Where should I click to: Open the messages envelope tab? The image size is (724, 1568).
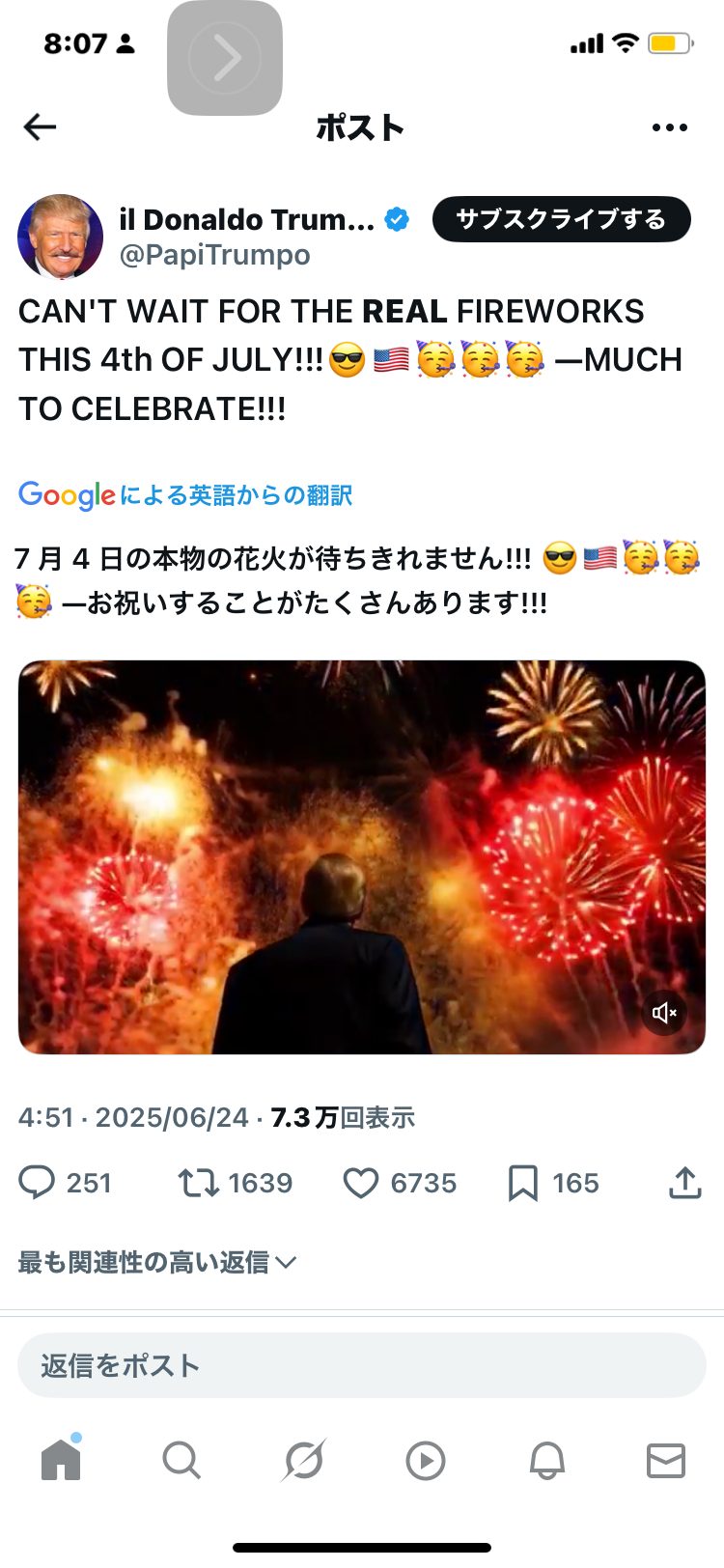tap(666, 1461)
